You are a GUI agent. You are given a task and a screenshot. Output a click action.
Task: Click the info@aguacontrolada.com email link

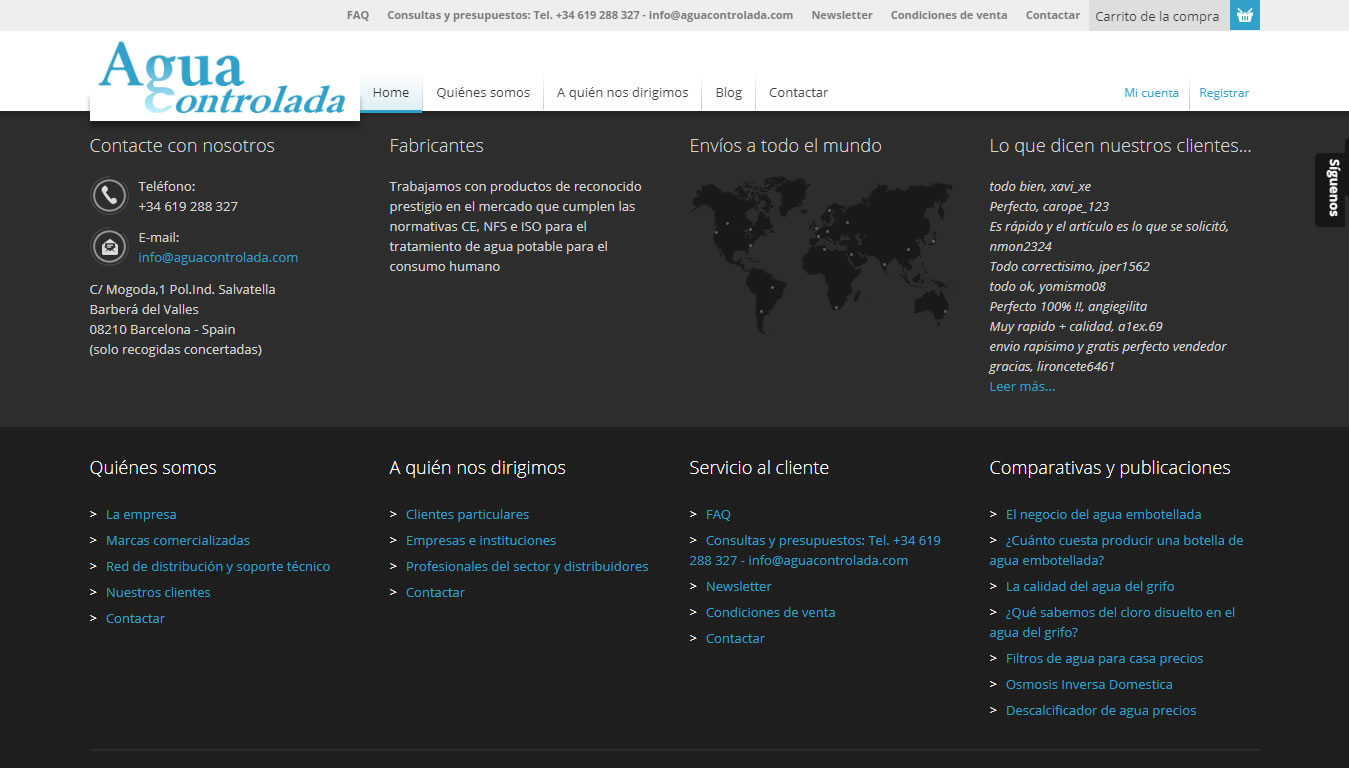(218, 257)
